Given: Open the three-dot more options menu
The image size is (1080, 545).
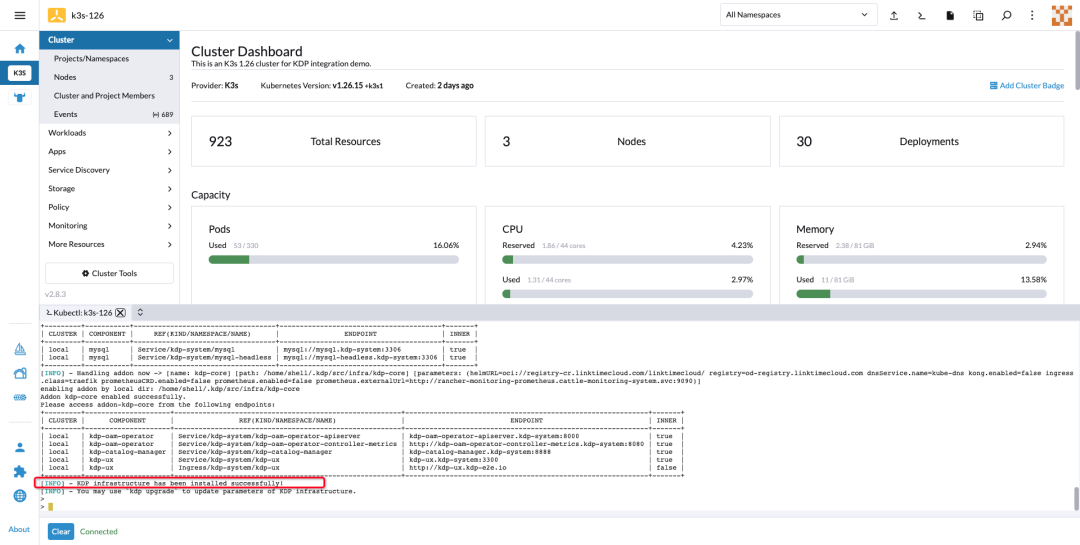Looking at the screenshot, I should [x=1032, y=15].
